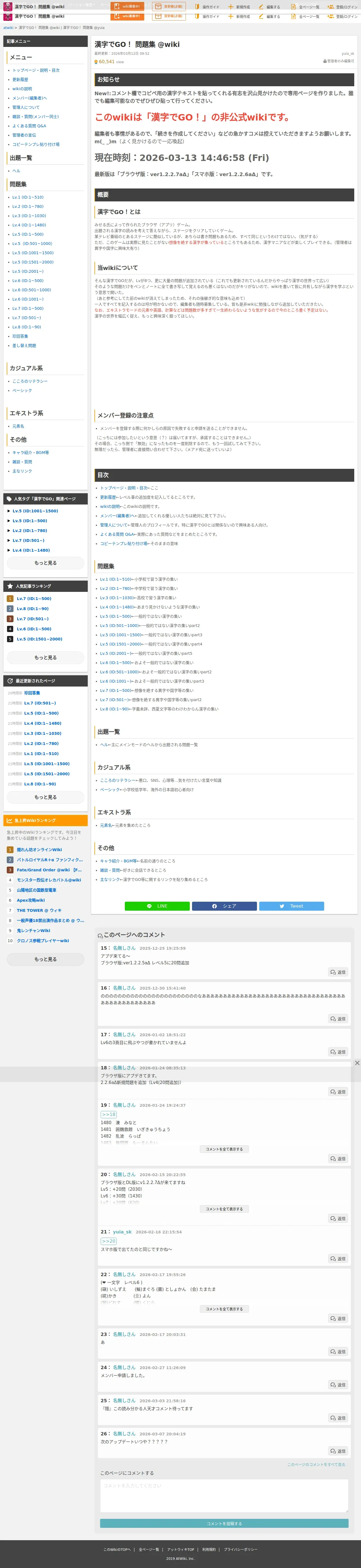Screen dimensions: 361x1568
Task: Open コピーテンプレ貼り付け場 in the sidebar
Action: click(36, 144)
